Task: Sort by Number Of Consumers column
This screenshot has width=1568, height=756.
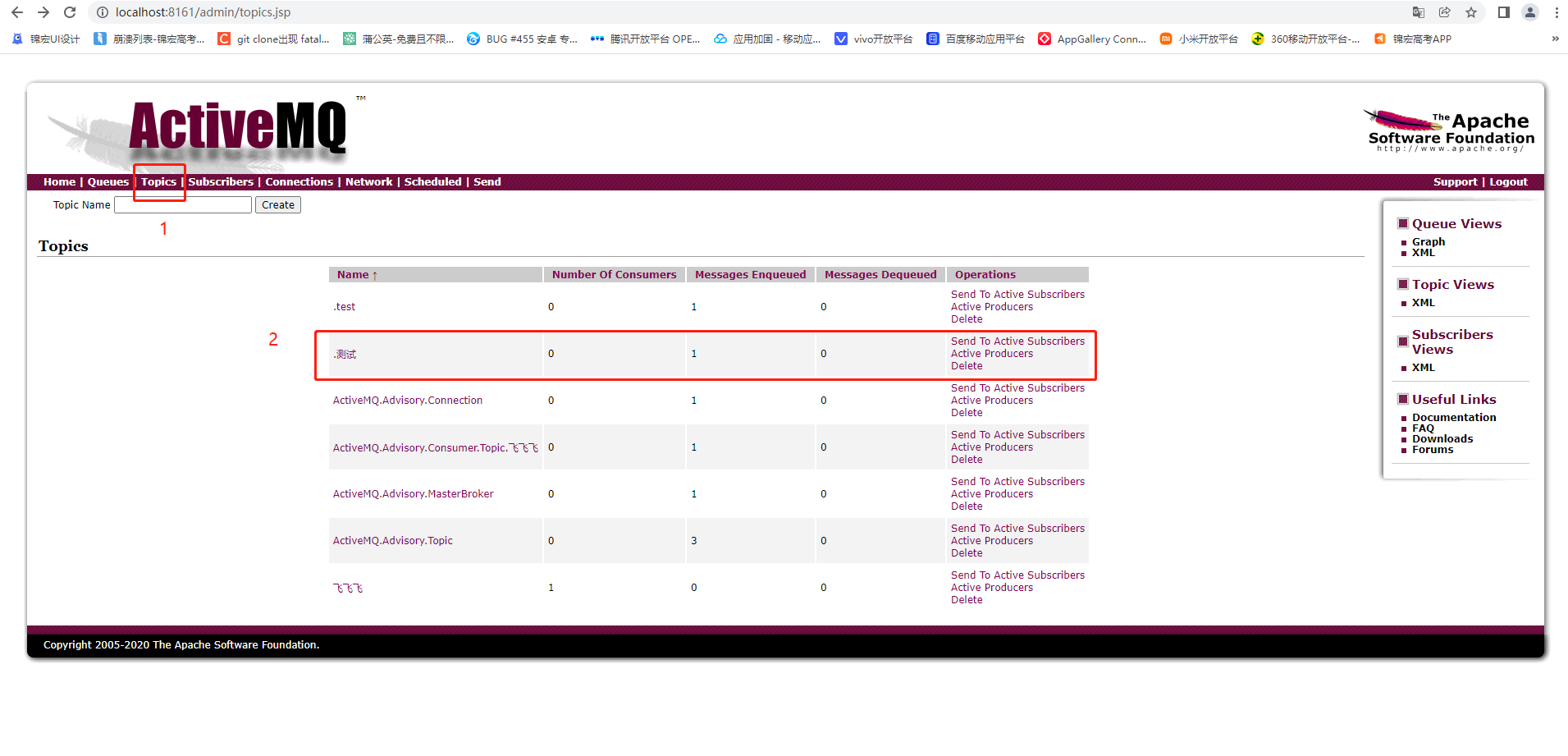Action: 614,275
